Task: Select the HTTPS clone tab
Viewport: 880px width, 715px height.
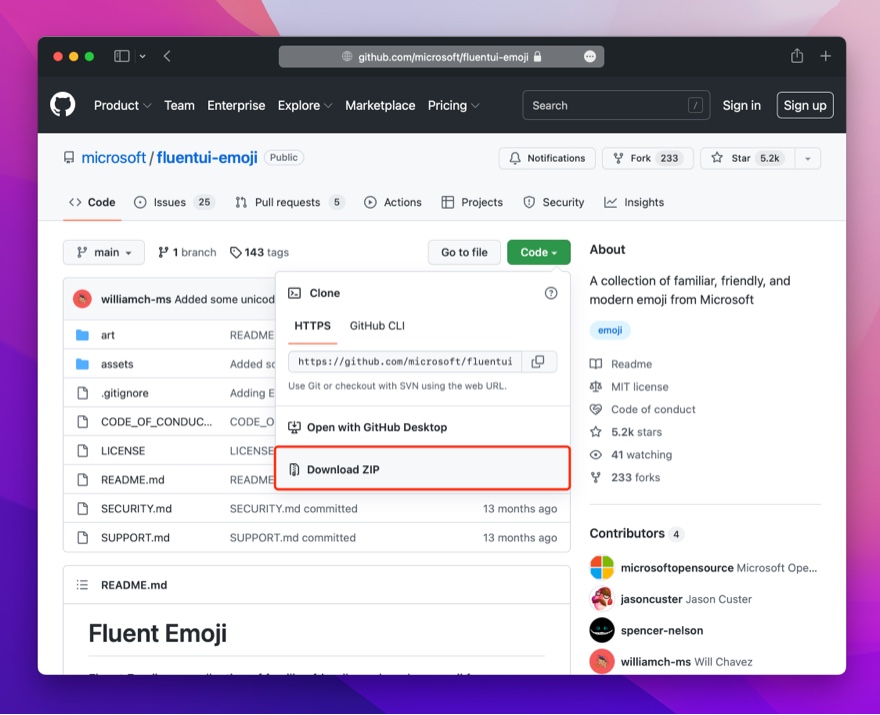Action: 313,326
